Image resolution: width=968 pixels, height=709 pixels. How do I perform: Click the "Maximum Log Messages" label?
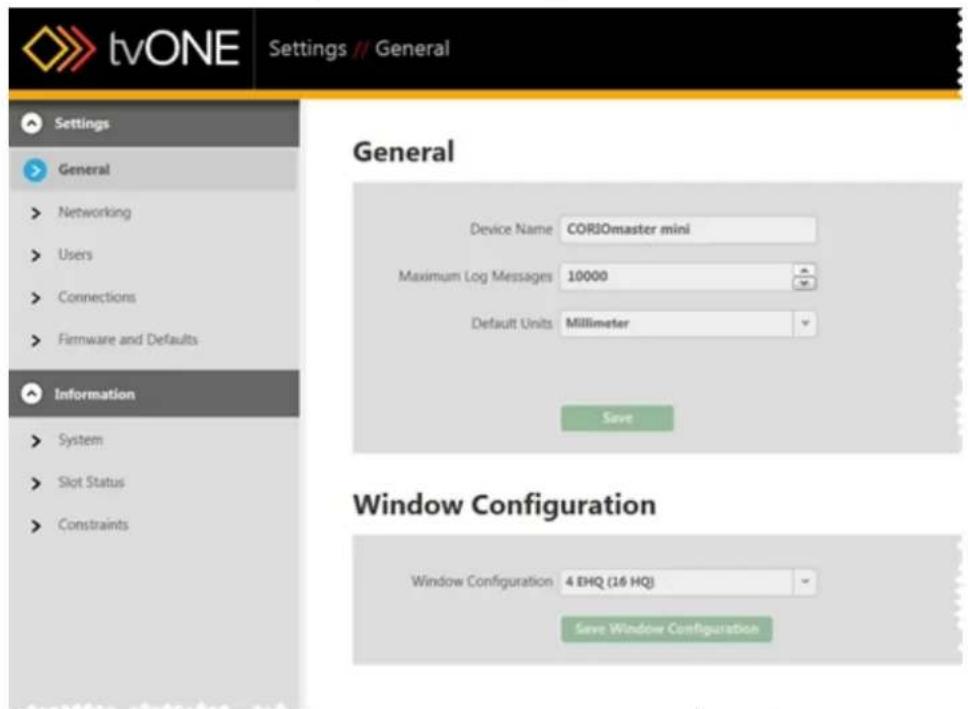click(475, 276)
